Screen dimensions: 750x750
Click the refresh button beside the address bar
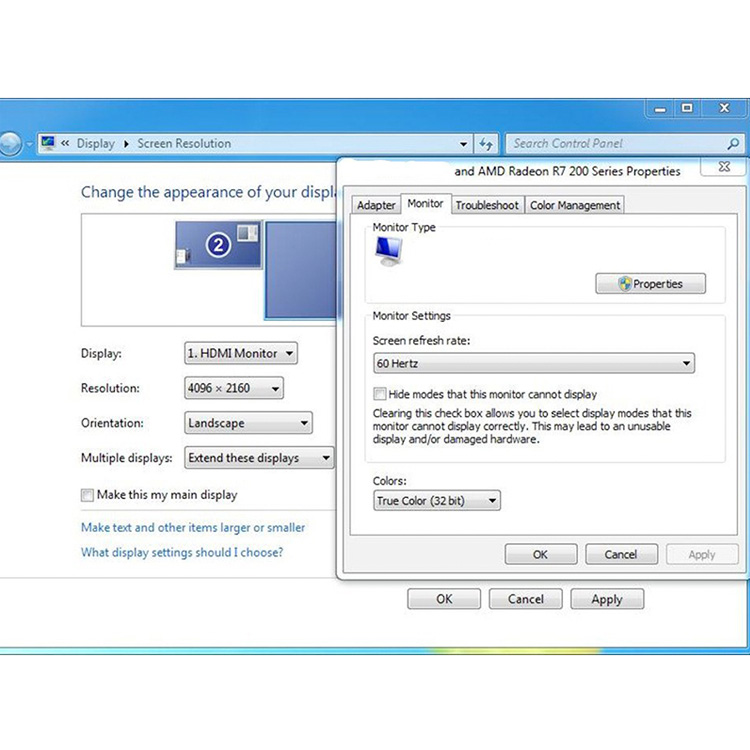487,143
